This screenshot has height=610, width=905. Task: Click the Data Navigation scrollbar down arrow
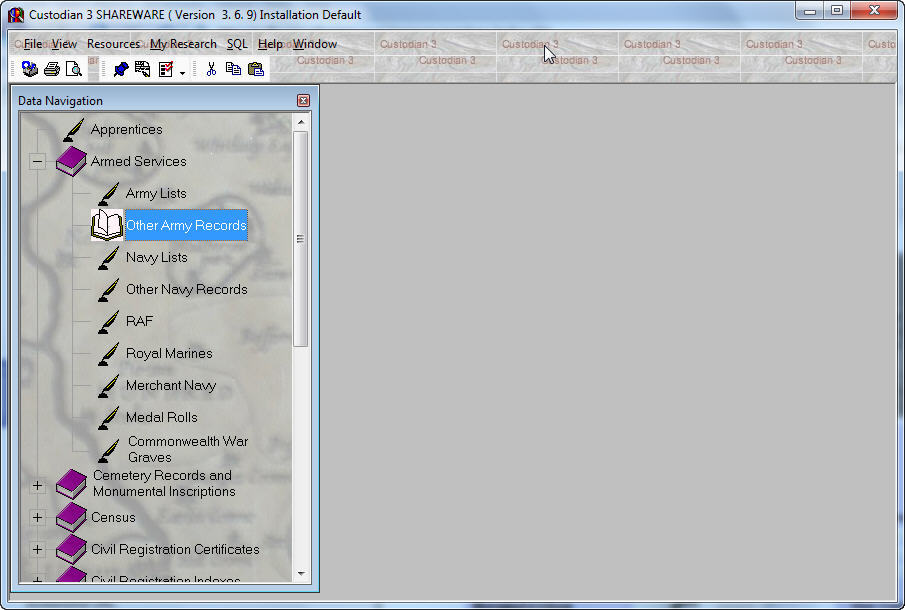tap(301, 573)
